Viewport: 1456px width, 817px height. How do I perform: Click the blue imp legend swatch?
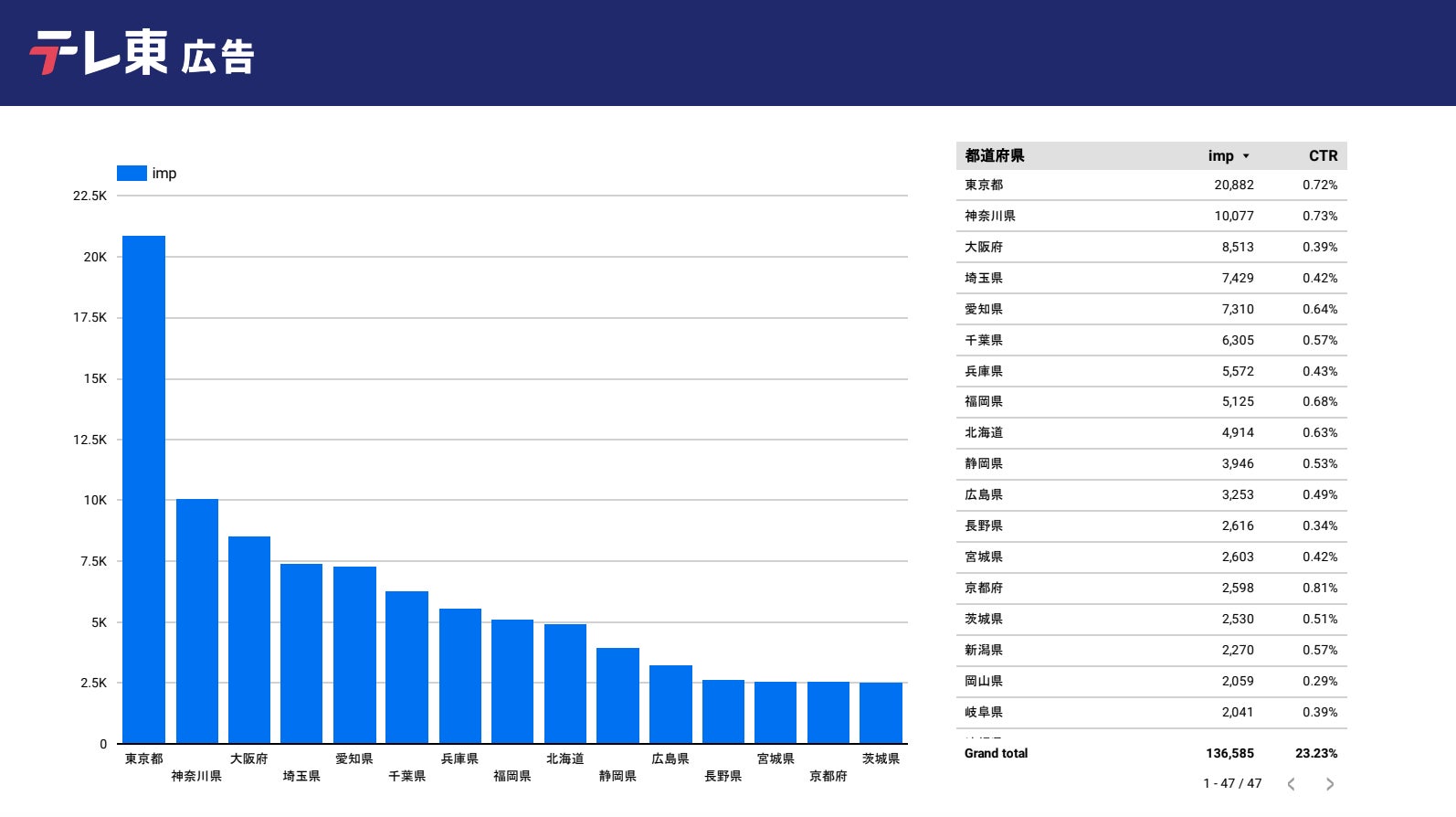[132, 173]
